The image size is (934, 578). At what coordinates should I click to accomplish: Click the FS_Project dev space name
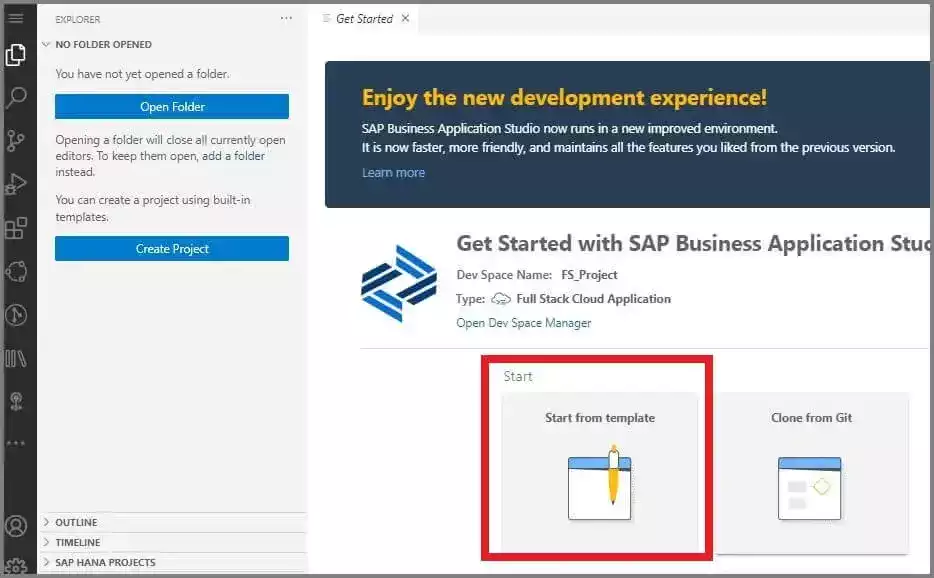(x=589, y=275)
